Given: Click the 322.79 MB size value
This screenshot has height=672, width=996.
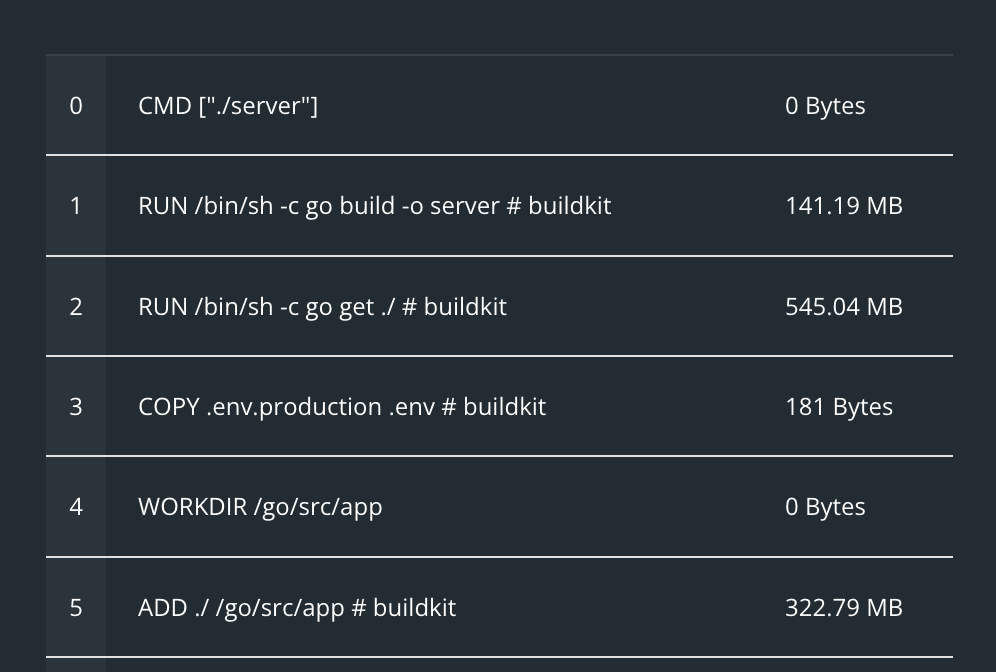Looking at the screenshot, I should pos(843,607).
